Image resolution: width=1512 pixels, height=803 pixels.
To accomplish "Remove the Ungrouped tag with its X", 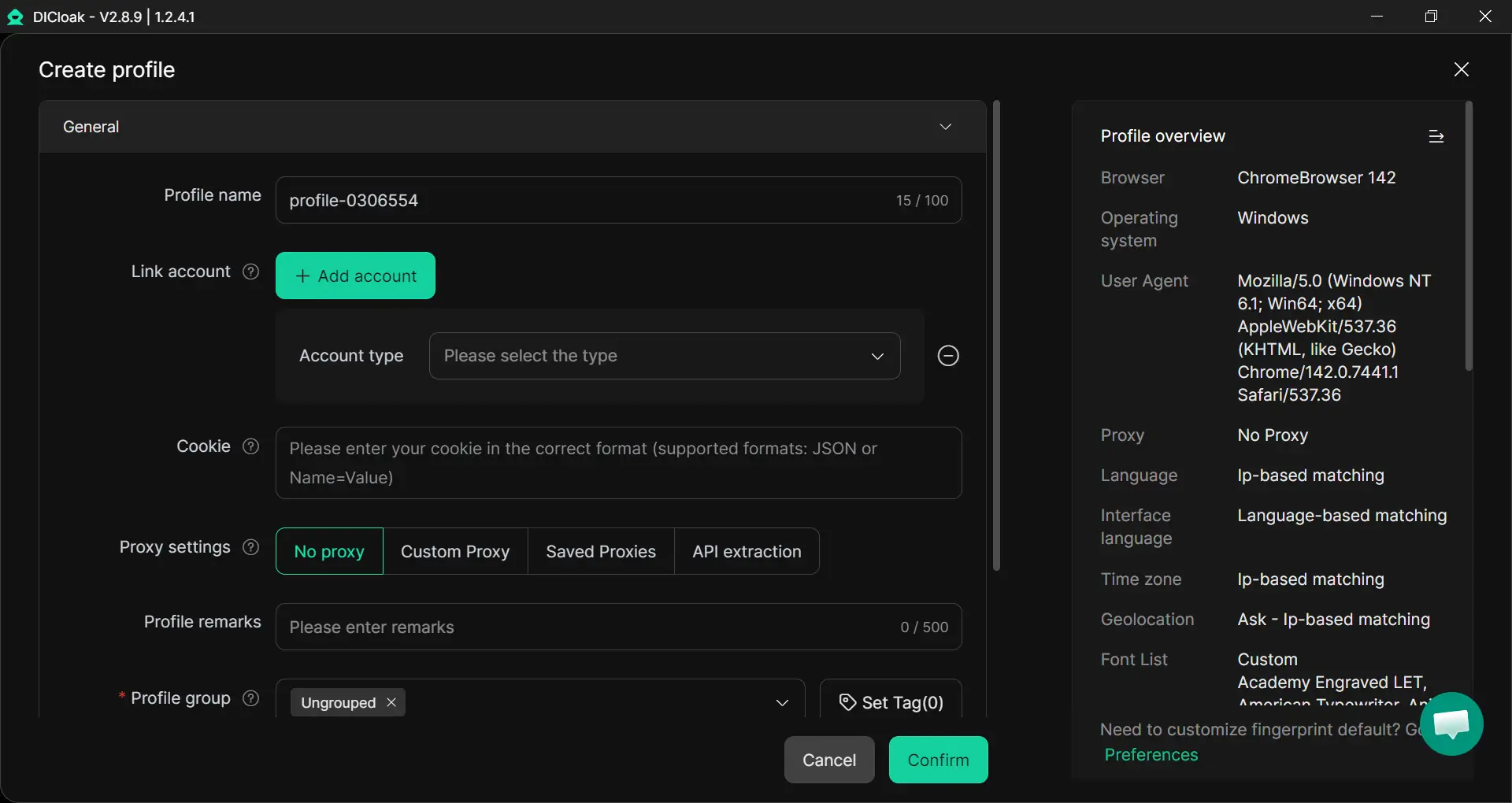I will tap(391, 702).
